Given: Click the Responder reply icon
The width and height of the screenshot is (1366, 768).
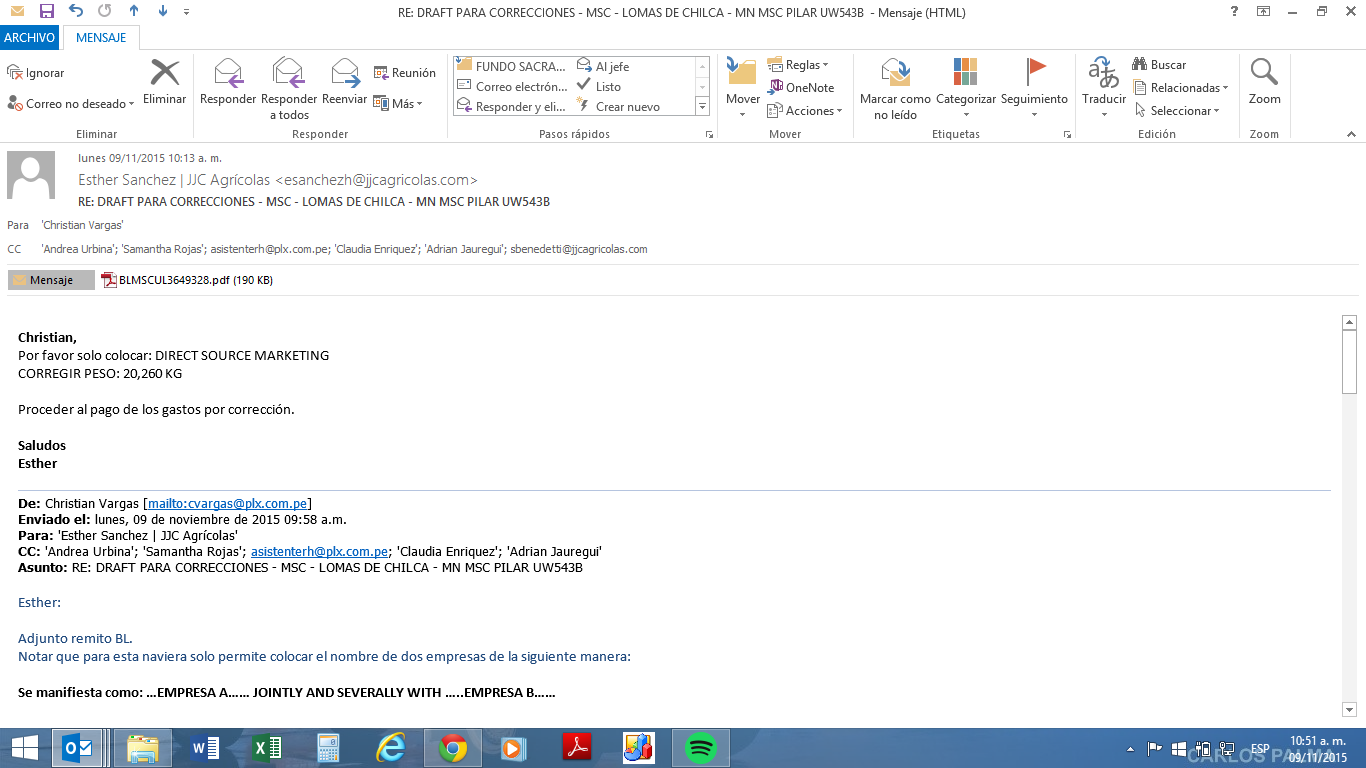Looking at the screenshot, I should [x=228, y=75].
